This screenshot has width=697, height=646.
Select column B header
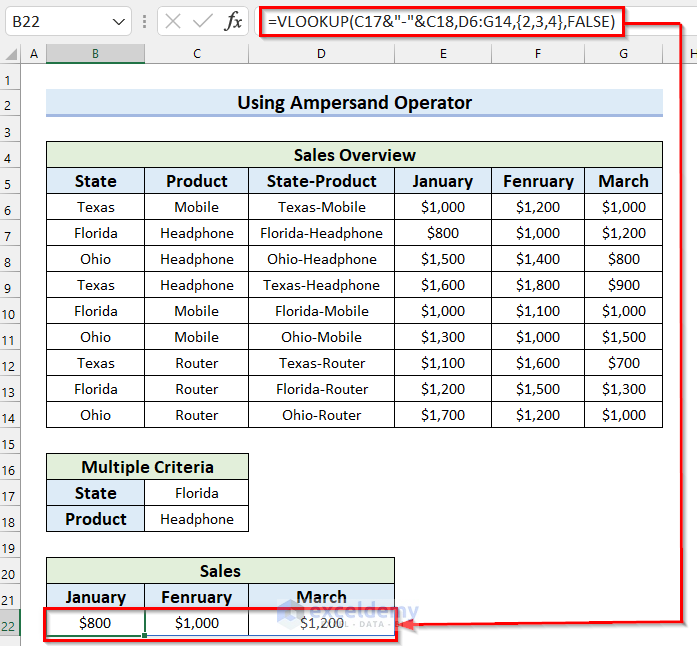(x=95, y=54)
